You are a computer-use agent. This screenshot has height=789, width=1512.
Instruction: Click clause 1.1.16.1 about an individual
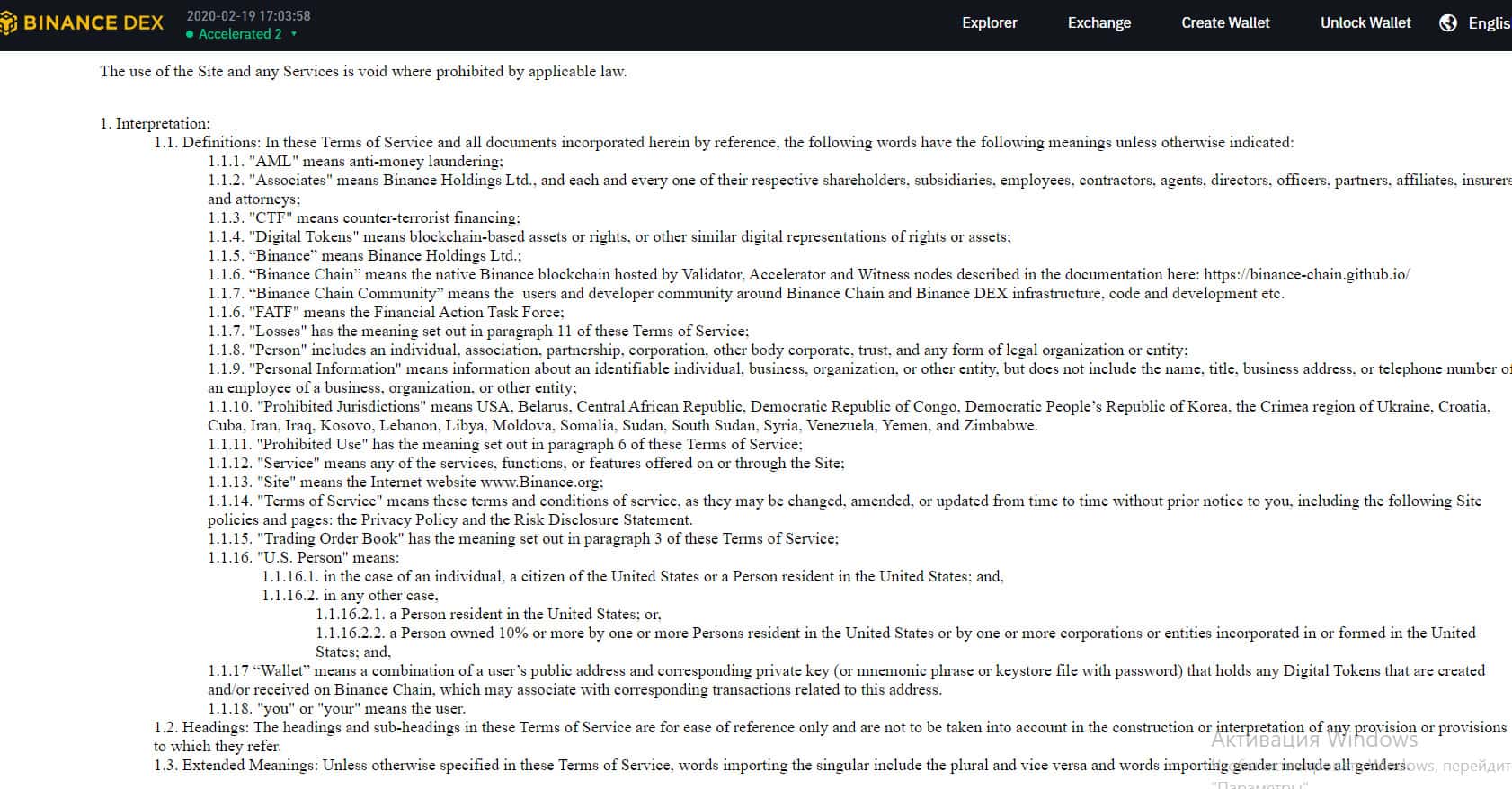tap(633, 577)
